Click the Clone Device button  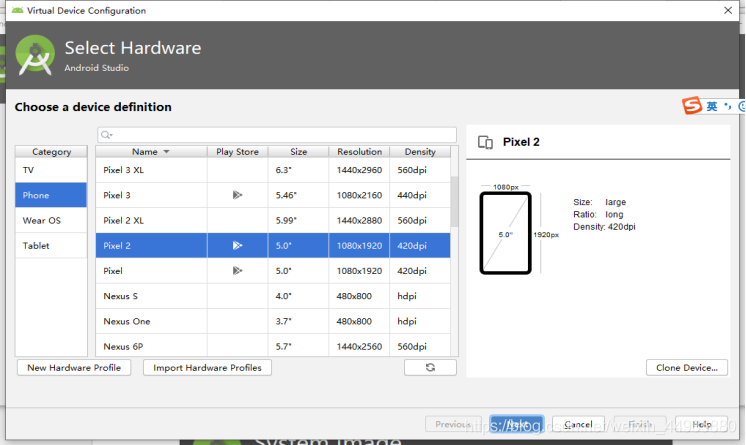click(x=687, y=367)
